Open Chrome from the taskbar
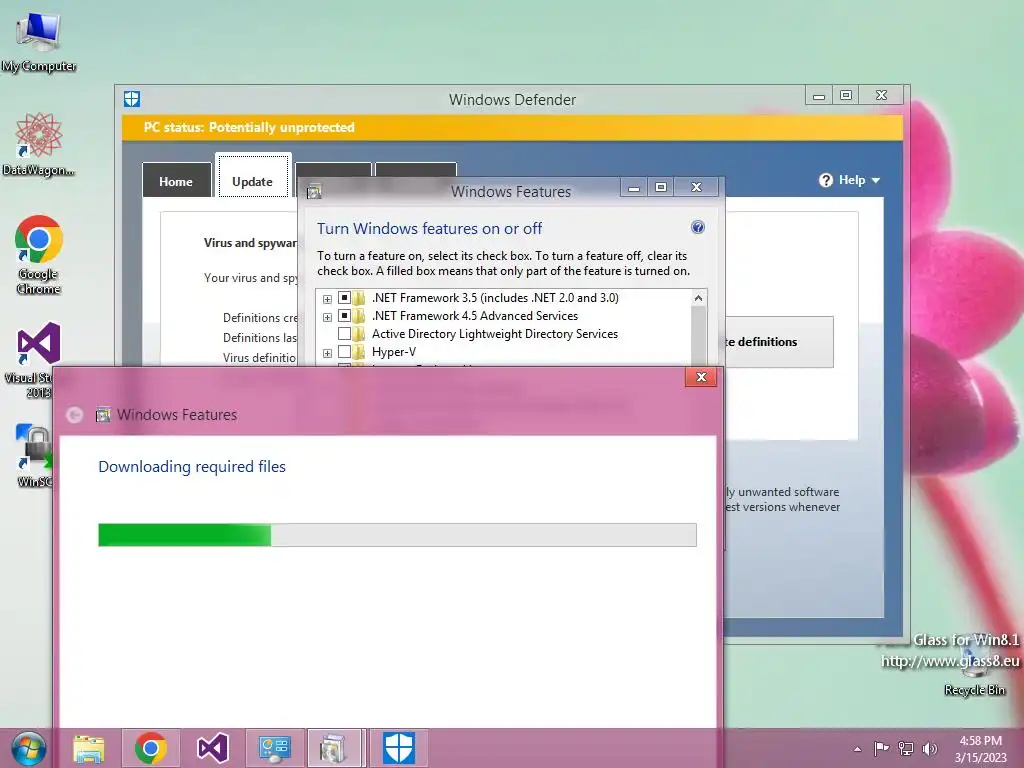 pyautogui.click(x=151, y=748)
